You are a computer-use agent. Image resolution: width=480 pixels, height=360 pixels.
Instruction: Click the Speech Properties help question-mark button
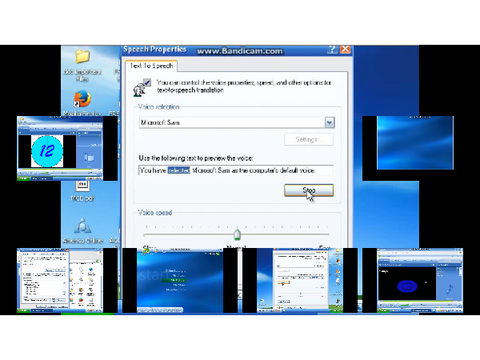[x=332, y=50]
